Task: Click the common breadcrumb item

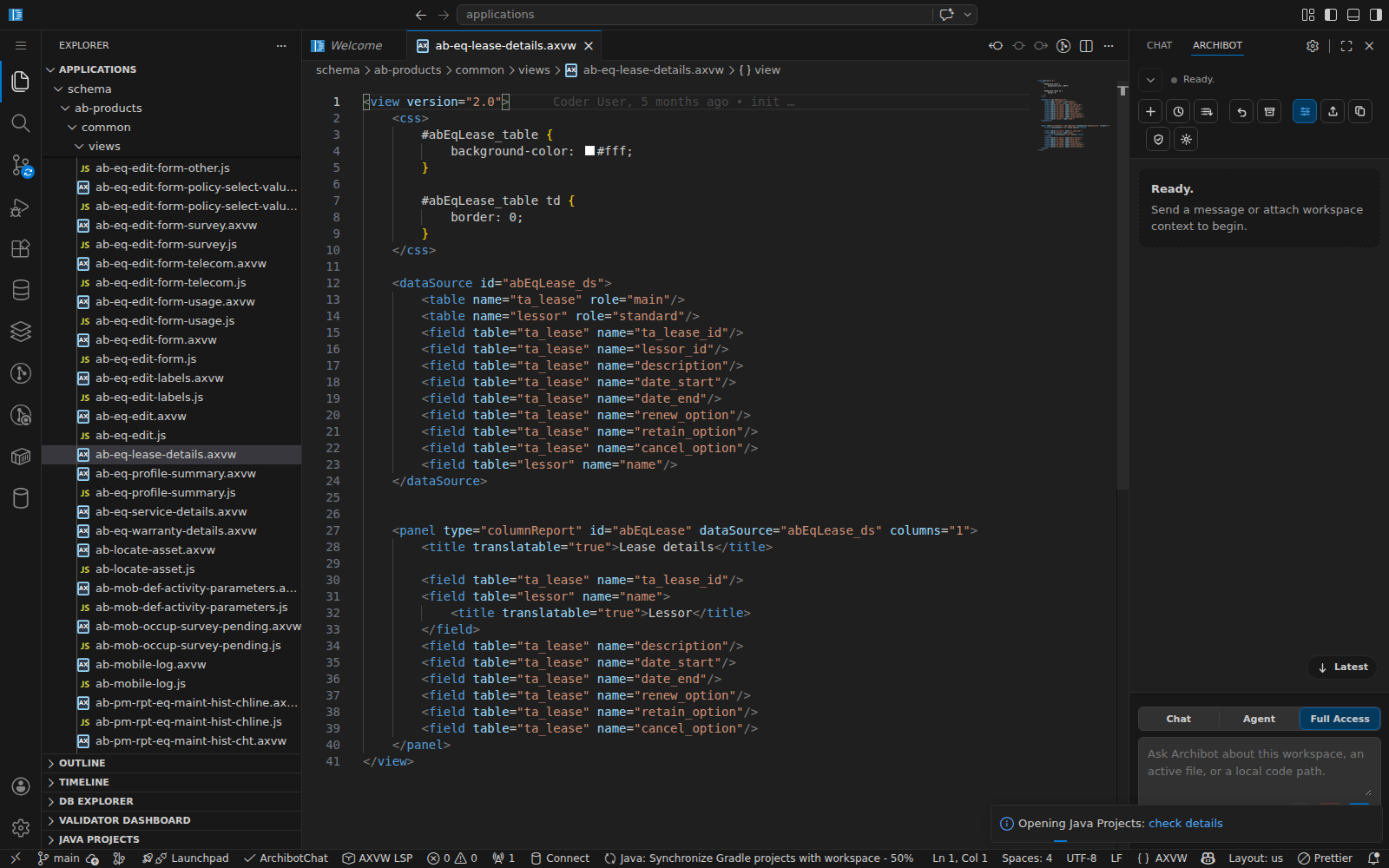Action: pos(479,69)
